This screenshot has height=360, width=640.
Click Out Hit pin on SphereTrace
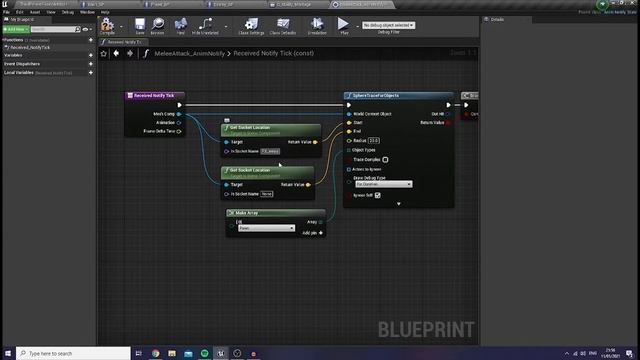(x=448, y=114)
